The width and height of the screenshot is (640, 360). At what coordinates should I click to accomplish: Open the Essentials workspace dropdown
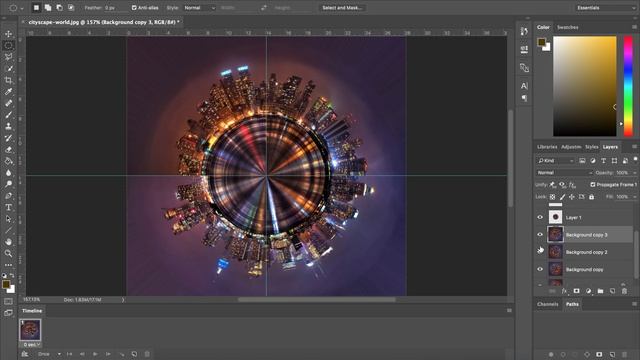click(x=606, y=8)
